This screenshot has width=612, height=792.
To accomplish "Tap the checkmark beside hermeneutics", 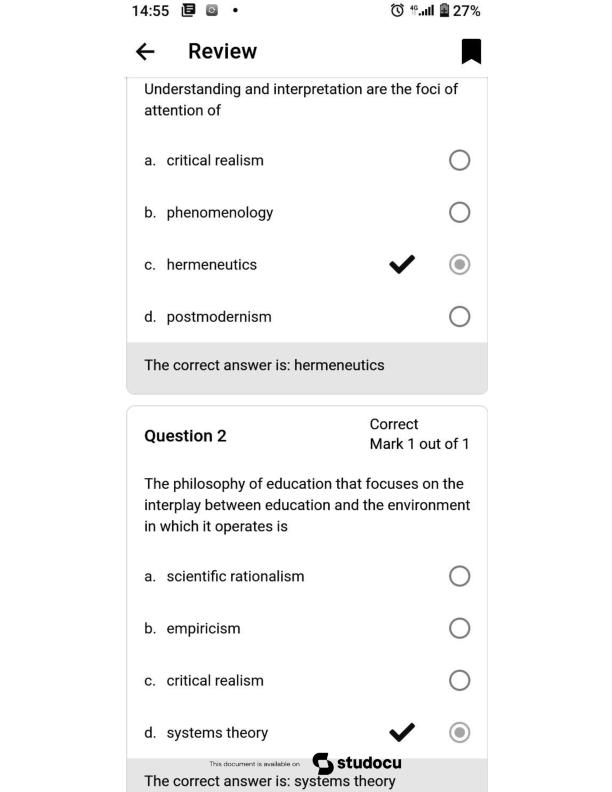I will click(x=402, y=264).
